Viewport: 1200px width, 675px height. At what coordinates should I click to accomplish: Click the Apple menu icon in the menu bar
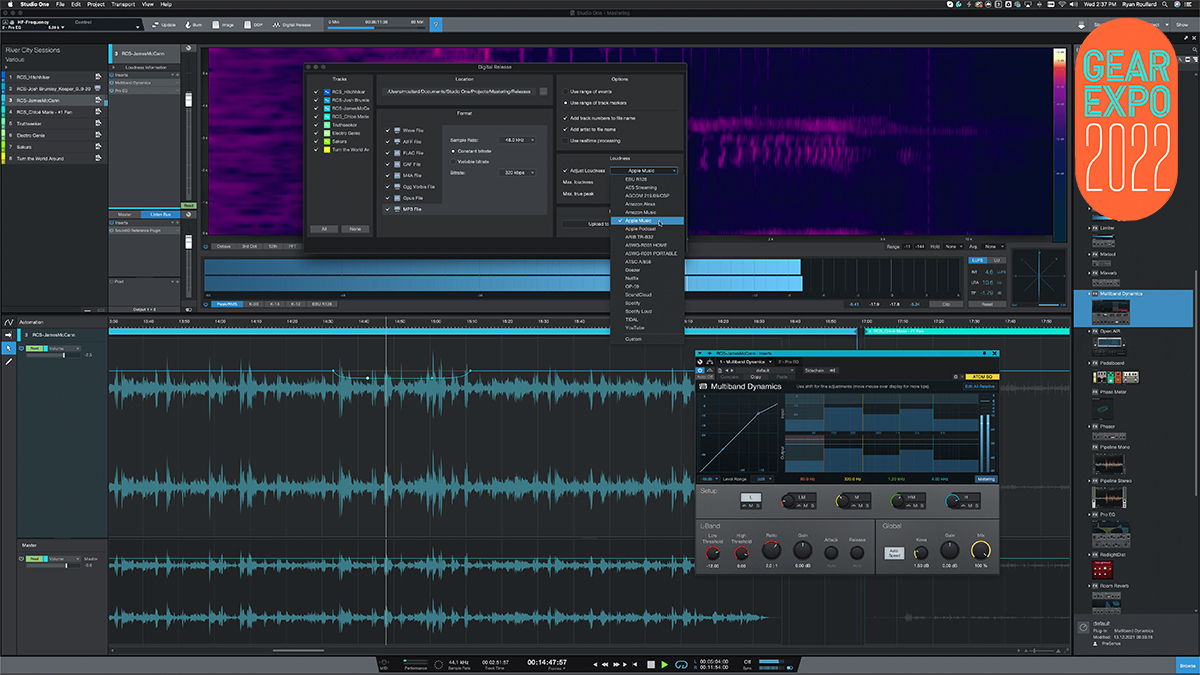(x=9, y=4)
